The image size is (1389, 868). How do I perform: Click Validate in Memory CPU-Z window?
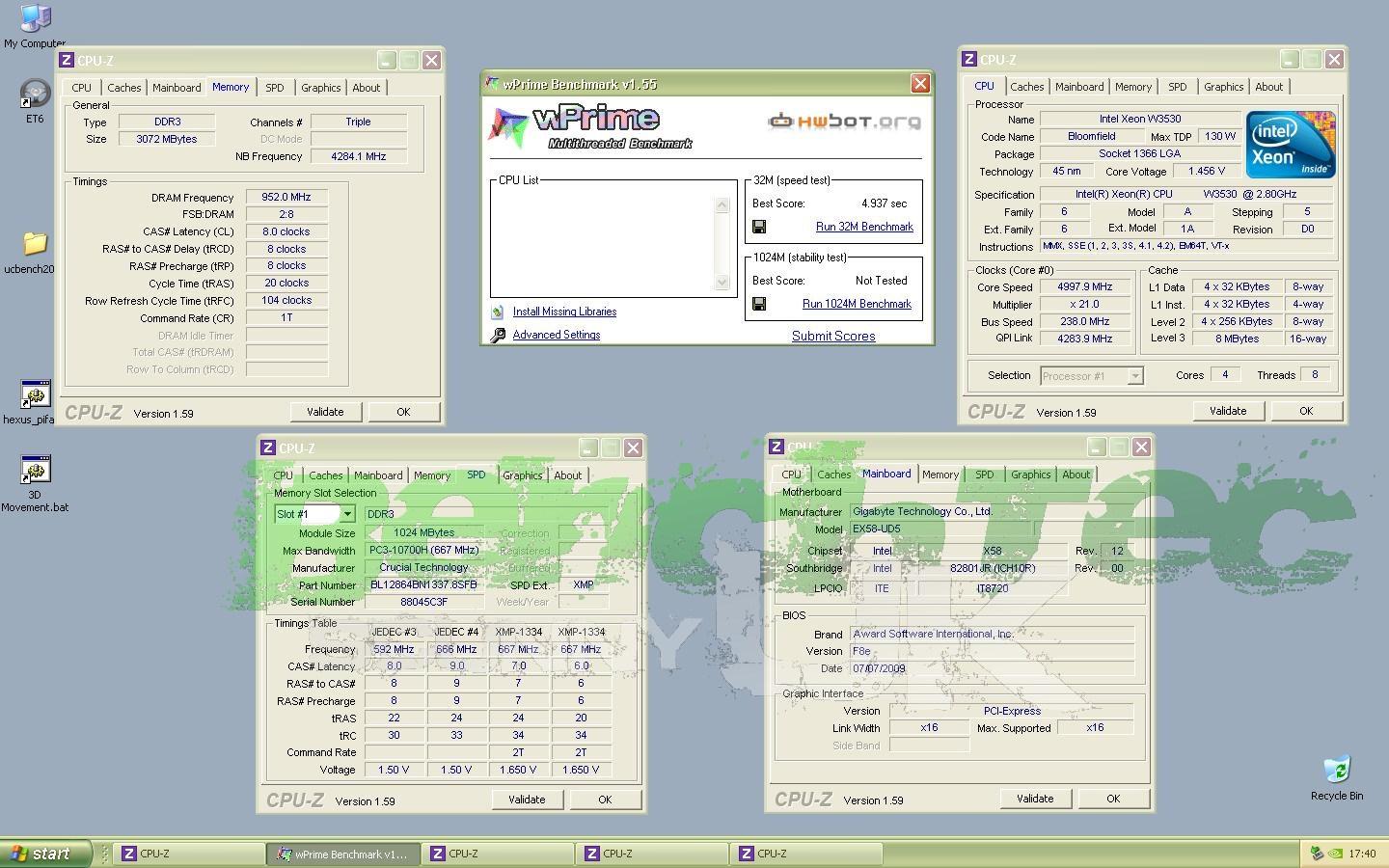(325, 412)
